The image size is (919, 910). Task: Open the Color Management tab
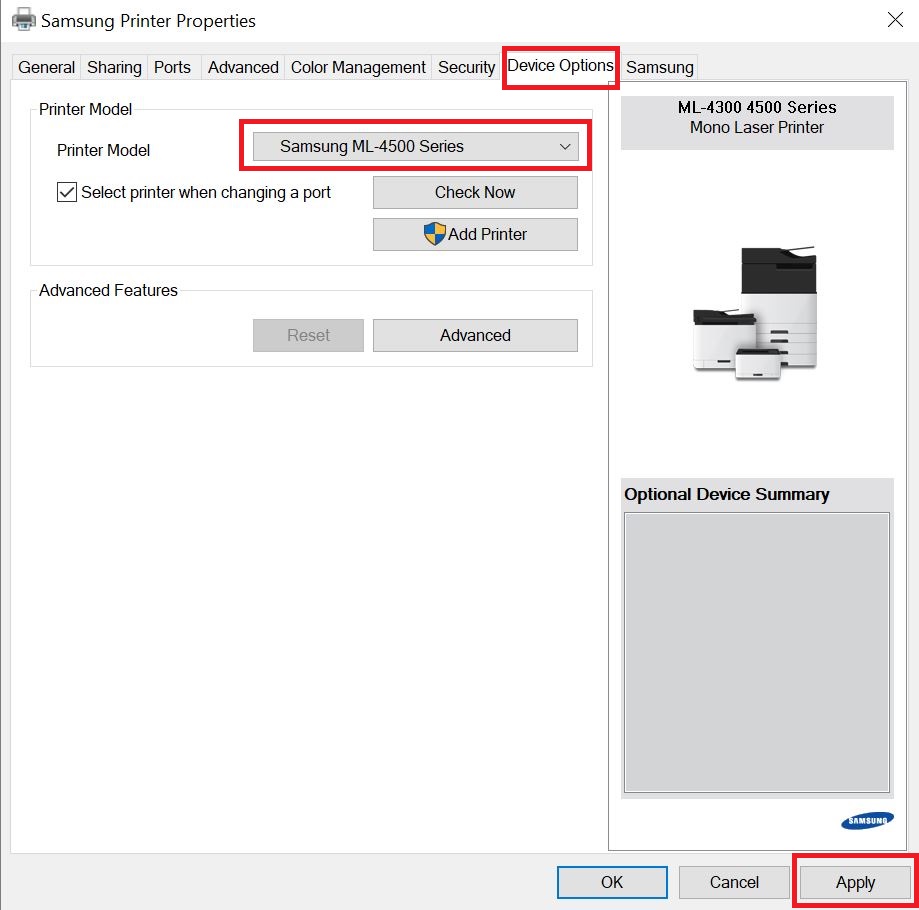click(x=358, y=67)
